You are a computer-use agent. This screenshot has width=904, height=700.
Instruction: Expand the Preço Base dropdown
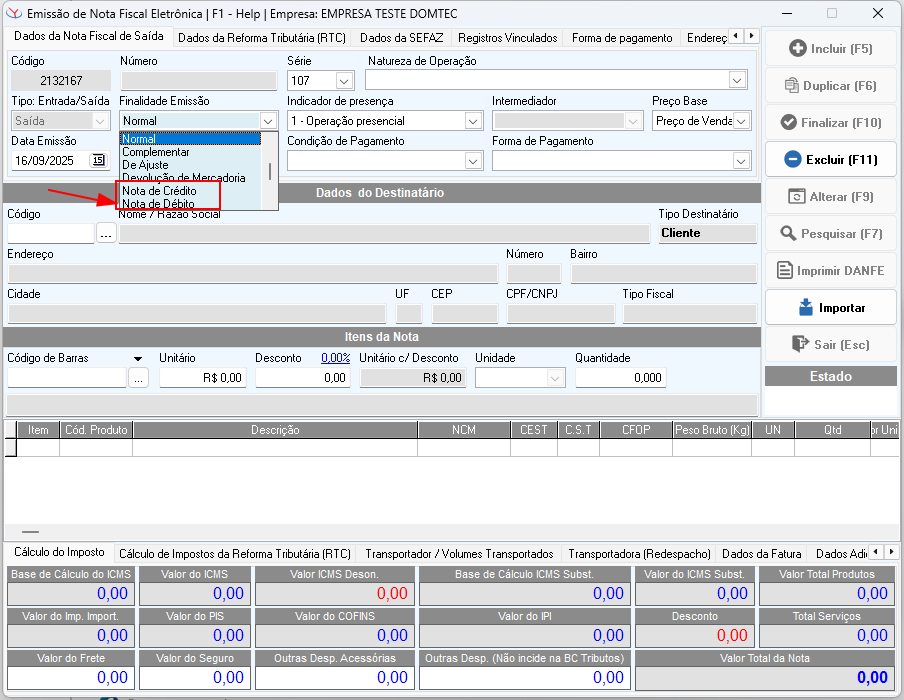(x=742, y=121)
